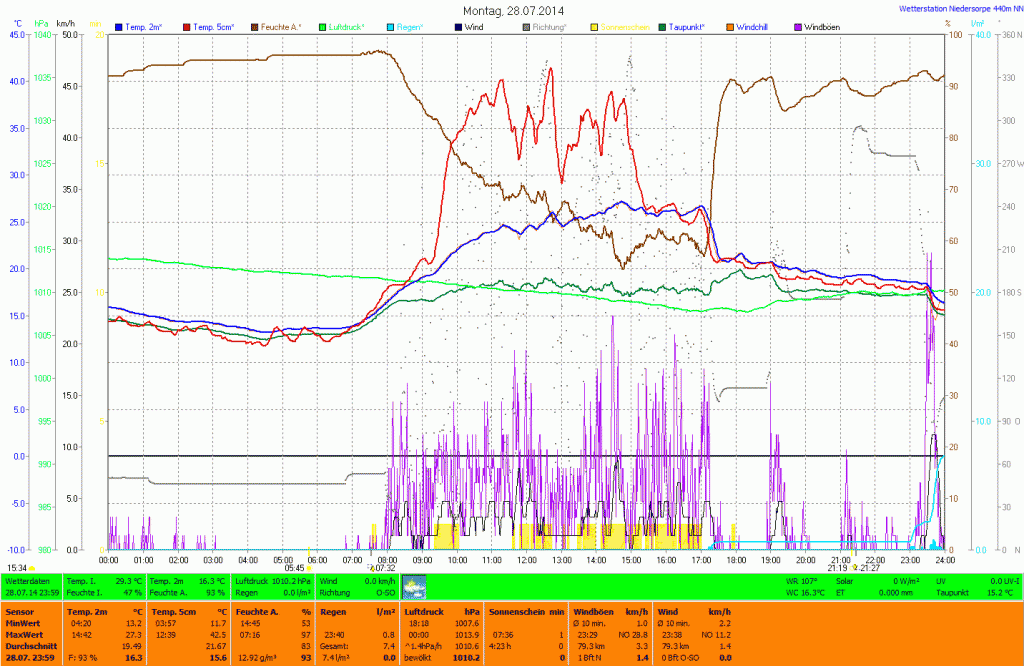1024x666 pixels.
Task: Click the 12:00 label on the time axis
Action: [x=527, y=560]
